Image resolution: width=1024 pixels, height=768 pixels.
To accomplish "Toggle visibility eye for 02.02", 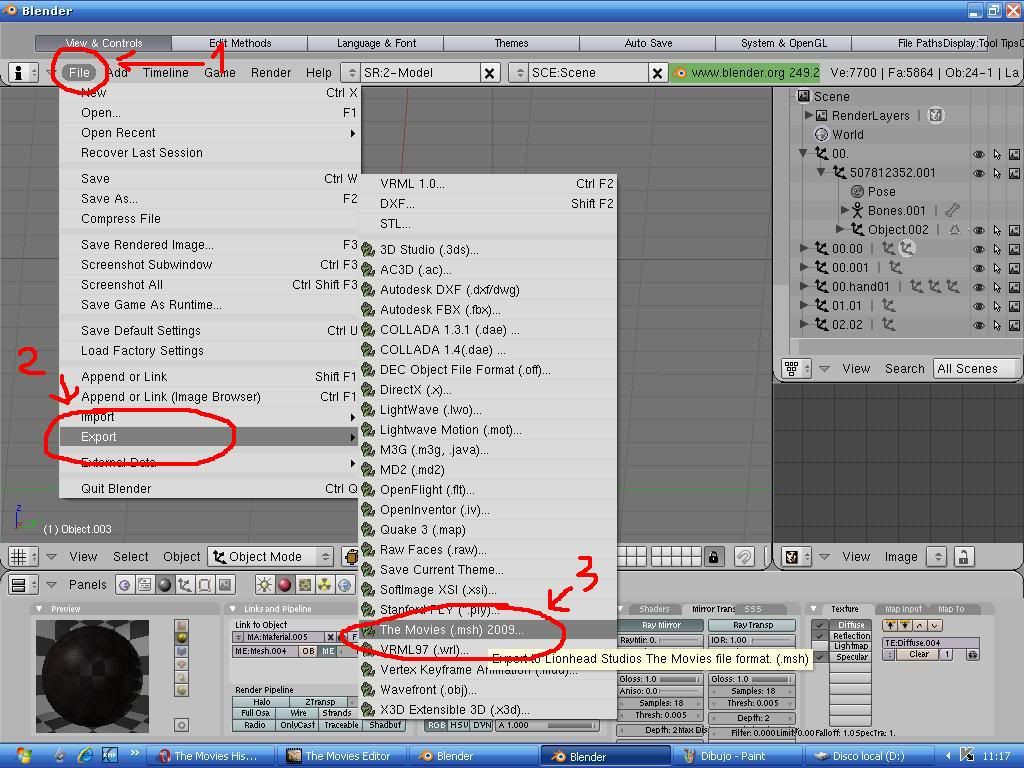I will 978,325.
